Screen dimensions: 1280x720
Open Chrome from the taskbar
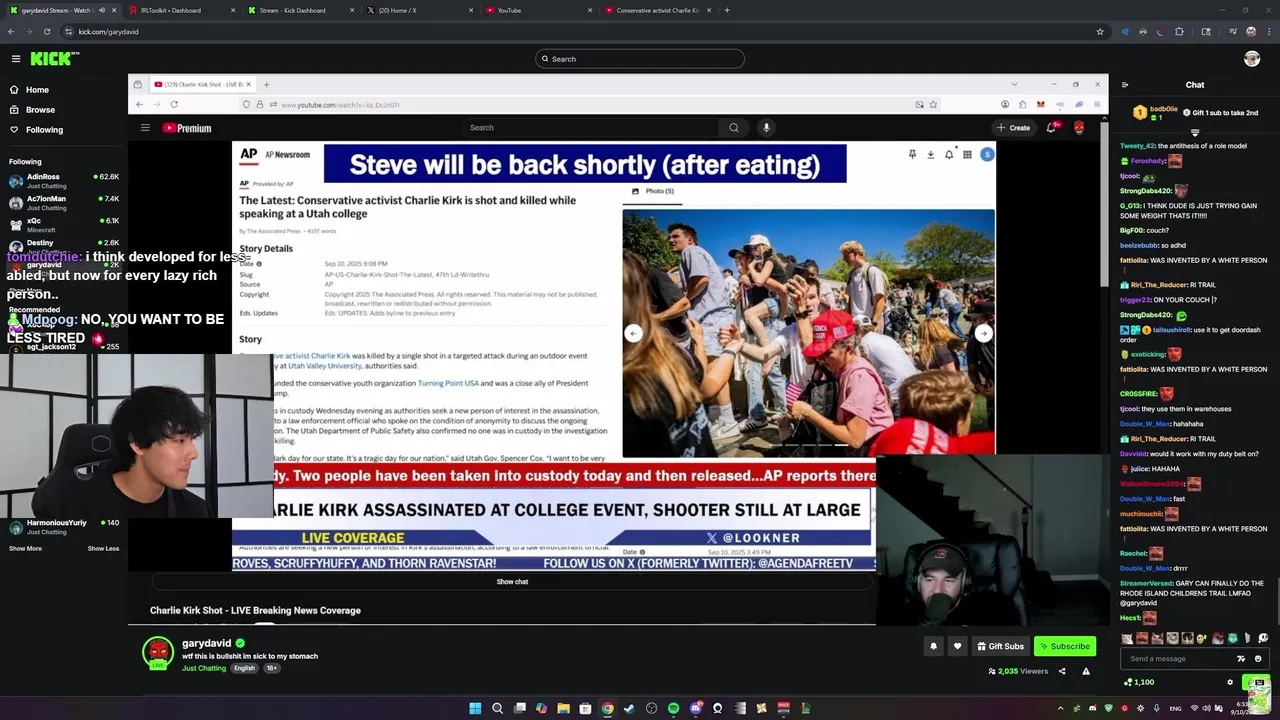[x=607, y=709]
